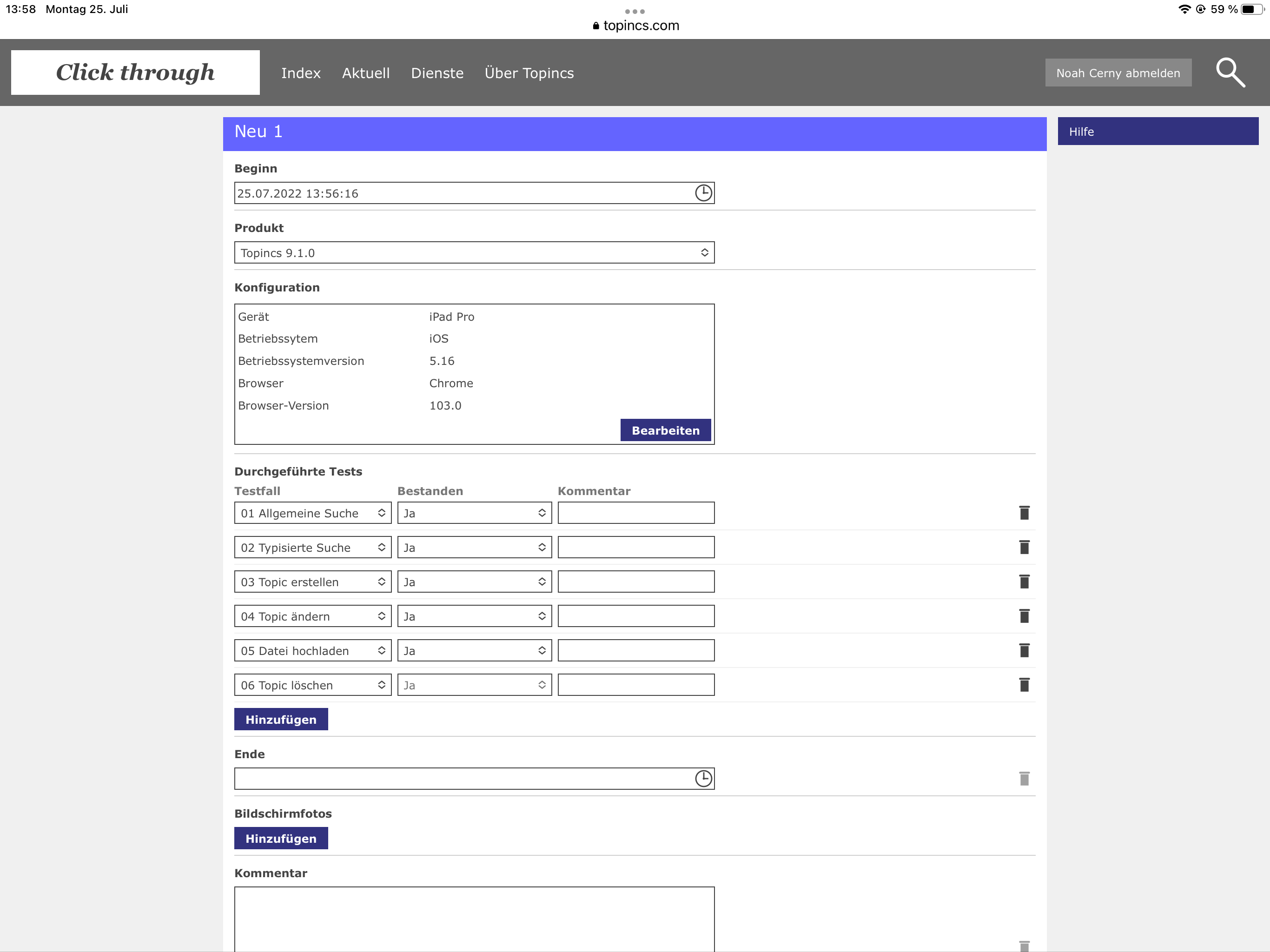The width and height of the screenshot is (1270, 952).
Task: Delete the 01 Allgemeine Suche test row
Action: point(1024,513)
